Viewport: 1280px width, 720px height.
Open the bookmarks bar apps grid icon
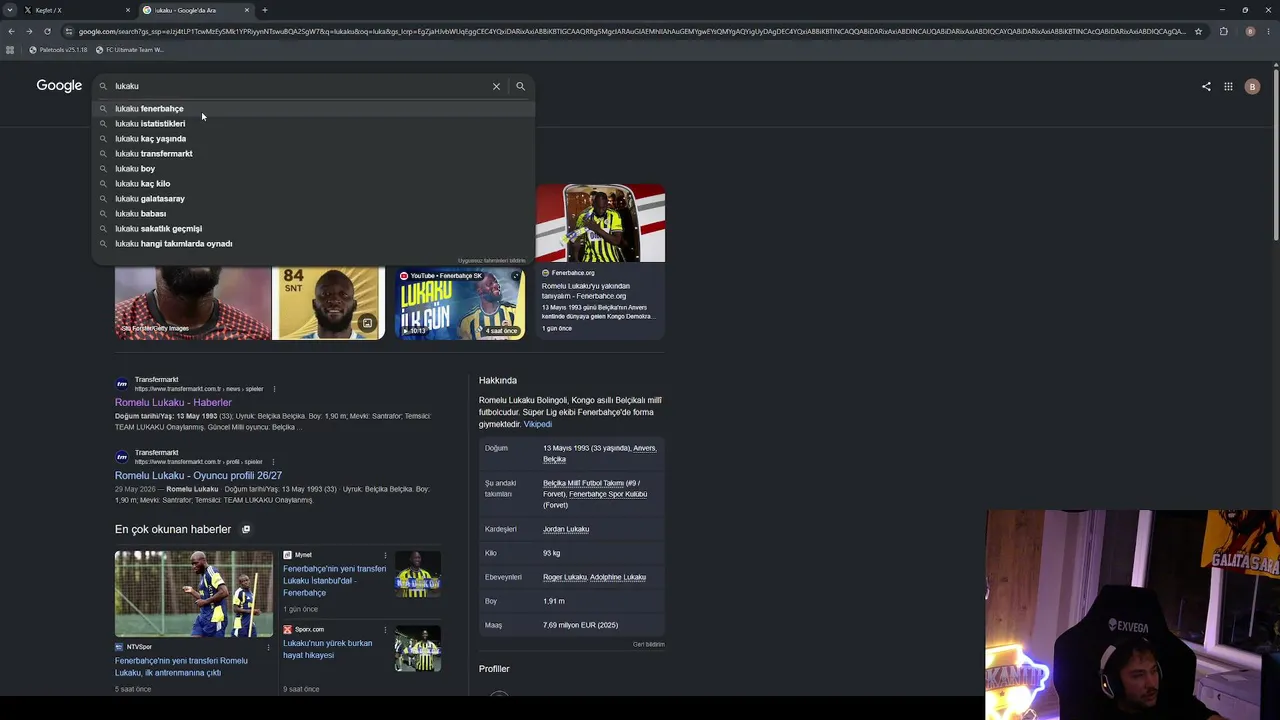10,50
